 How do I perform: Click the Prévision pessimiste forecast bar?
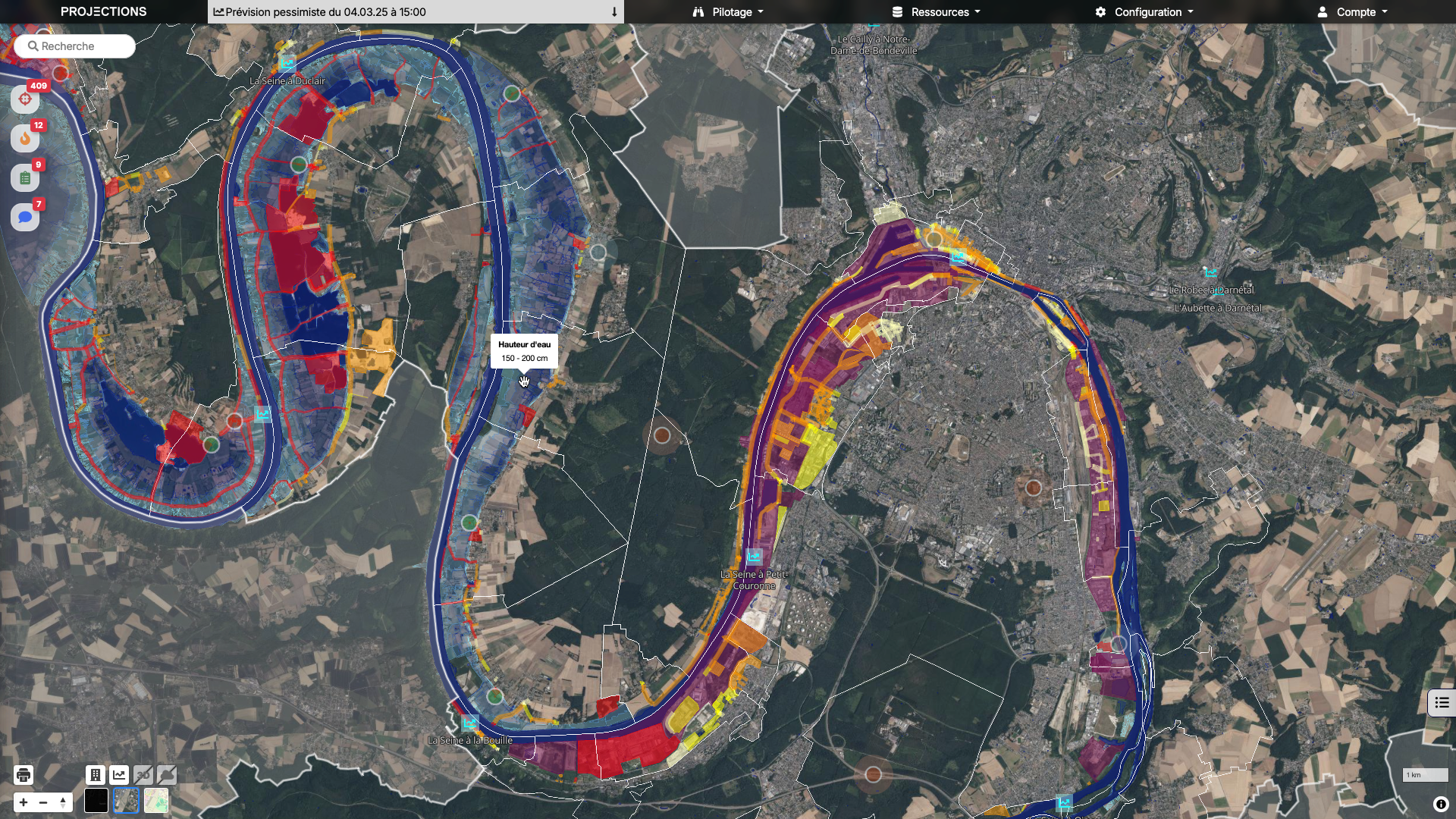tap(416, 12)
